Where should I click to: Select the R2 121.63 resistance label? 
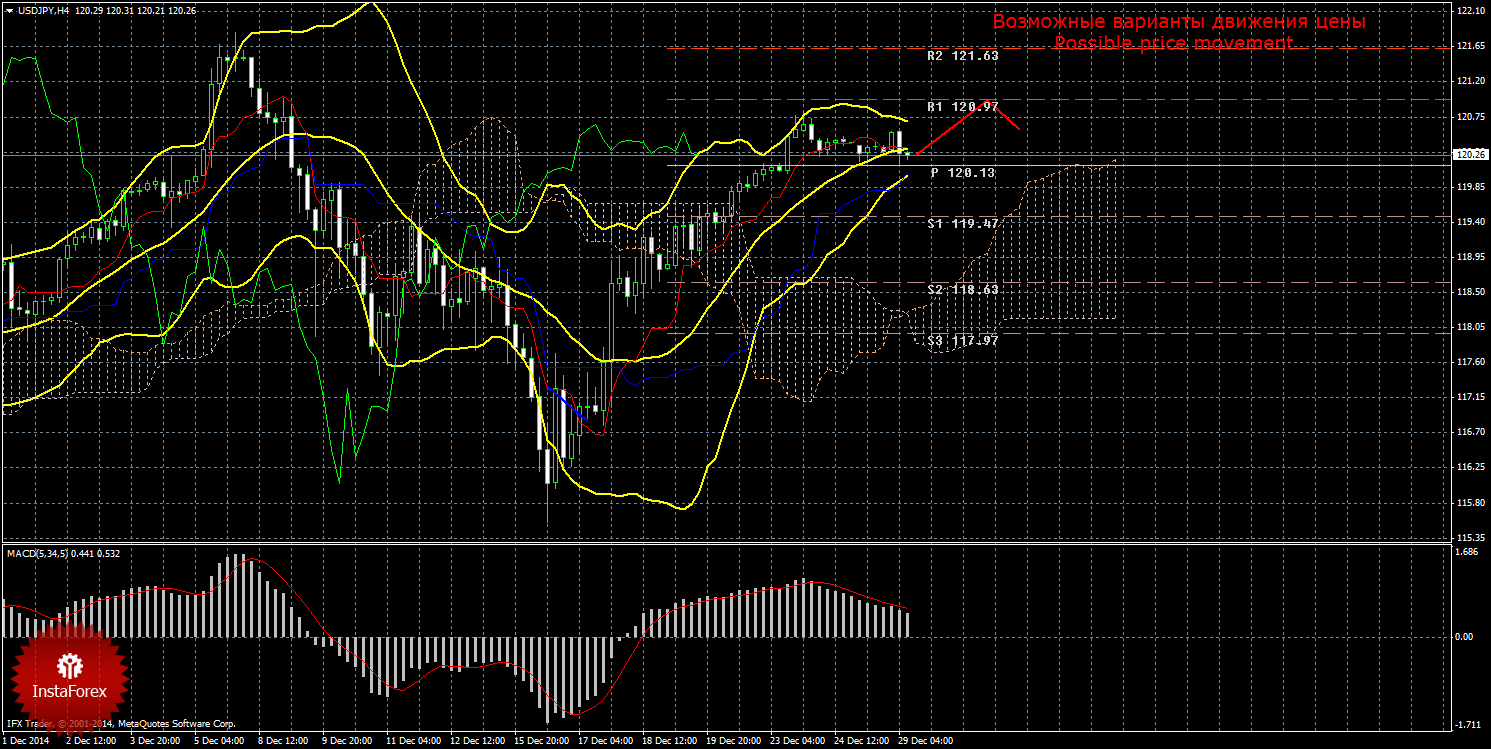pos(962,56)
